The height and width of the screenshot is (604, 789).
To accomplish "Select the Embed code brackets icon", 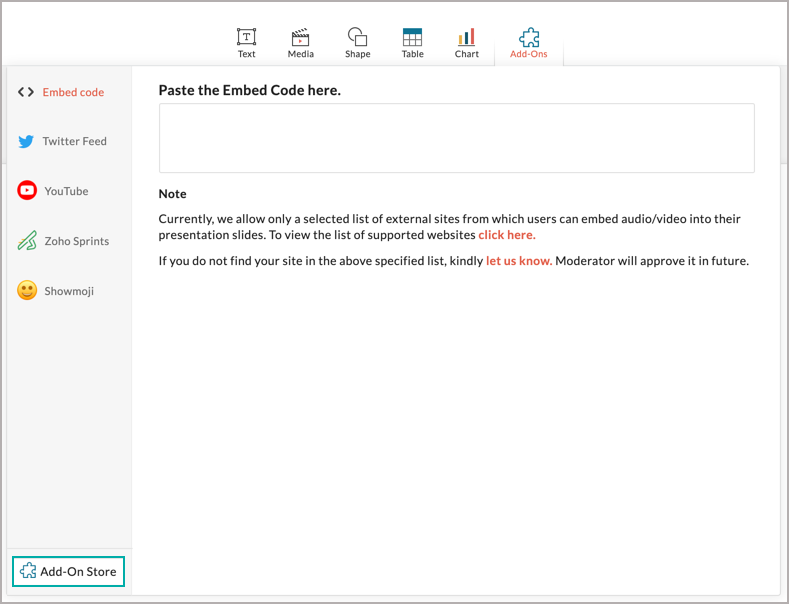I will (26, 92).
